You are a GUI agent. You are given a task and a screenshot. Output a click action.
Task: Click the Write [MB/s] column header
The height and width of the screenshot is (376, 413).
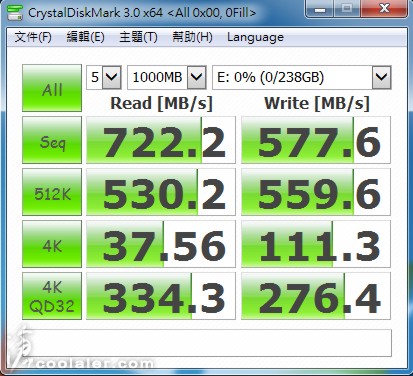click(317, 103)
